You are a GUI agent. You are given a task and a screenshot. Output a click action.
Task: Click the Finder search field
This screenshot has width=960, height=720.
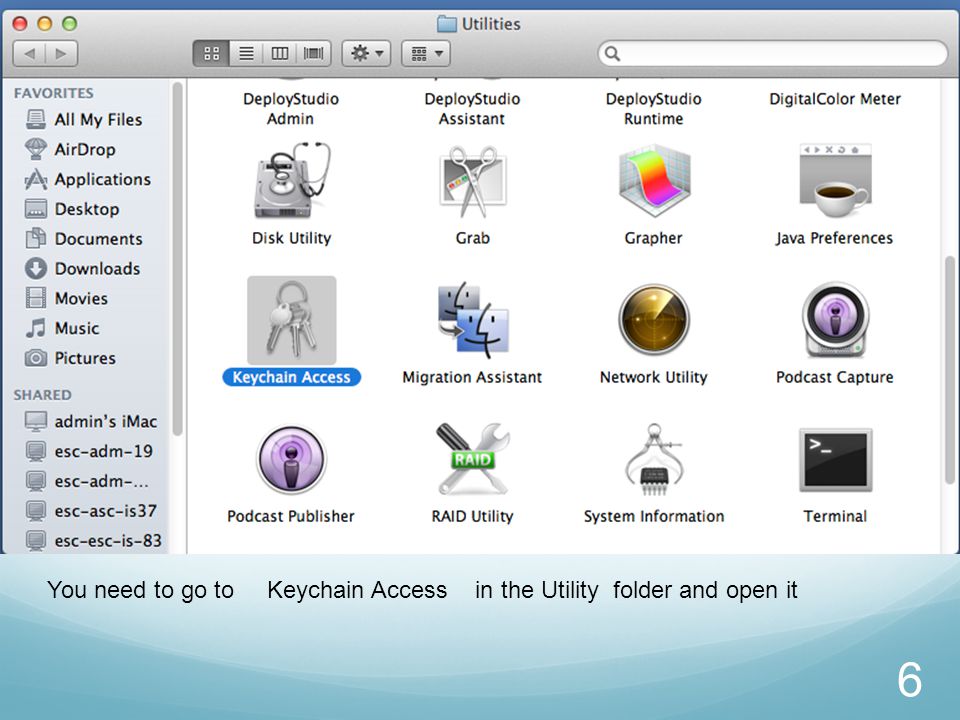click(x=773, y=54)
